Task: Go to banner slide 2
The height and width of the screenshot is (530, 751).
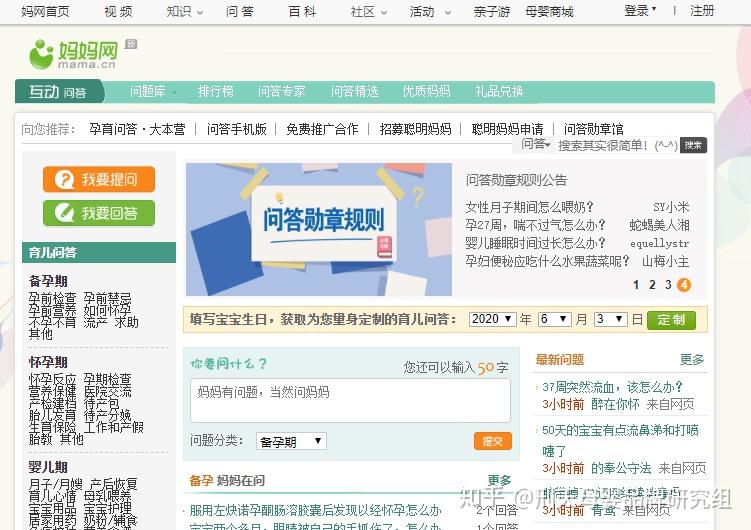Action: point(652,285)
